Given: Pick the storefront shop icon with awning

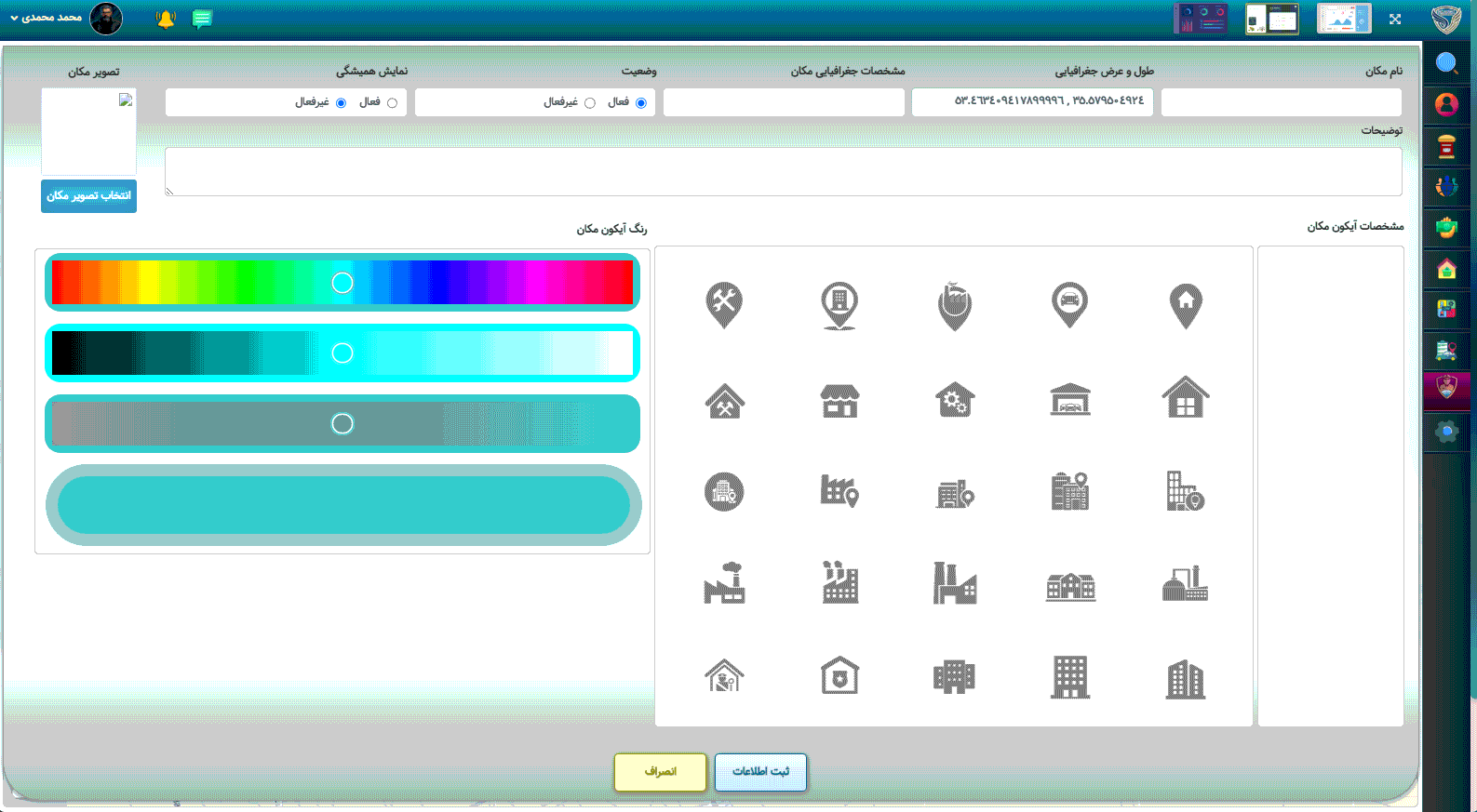Looking at the screenshot, I should click(839, 400).
